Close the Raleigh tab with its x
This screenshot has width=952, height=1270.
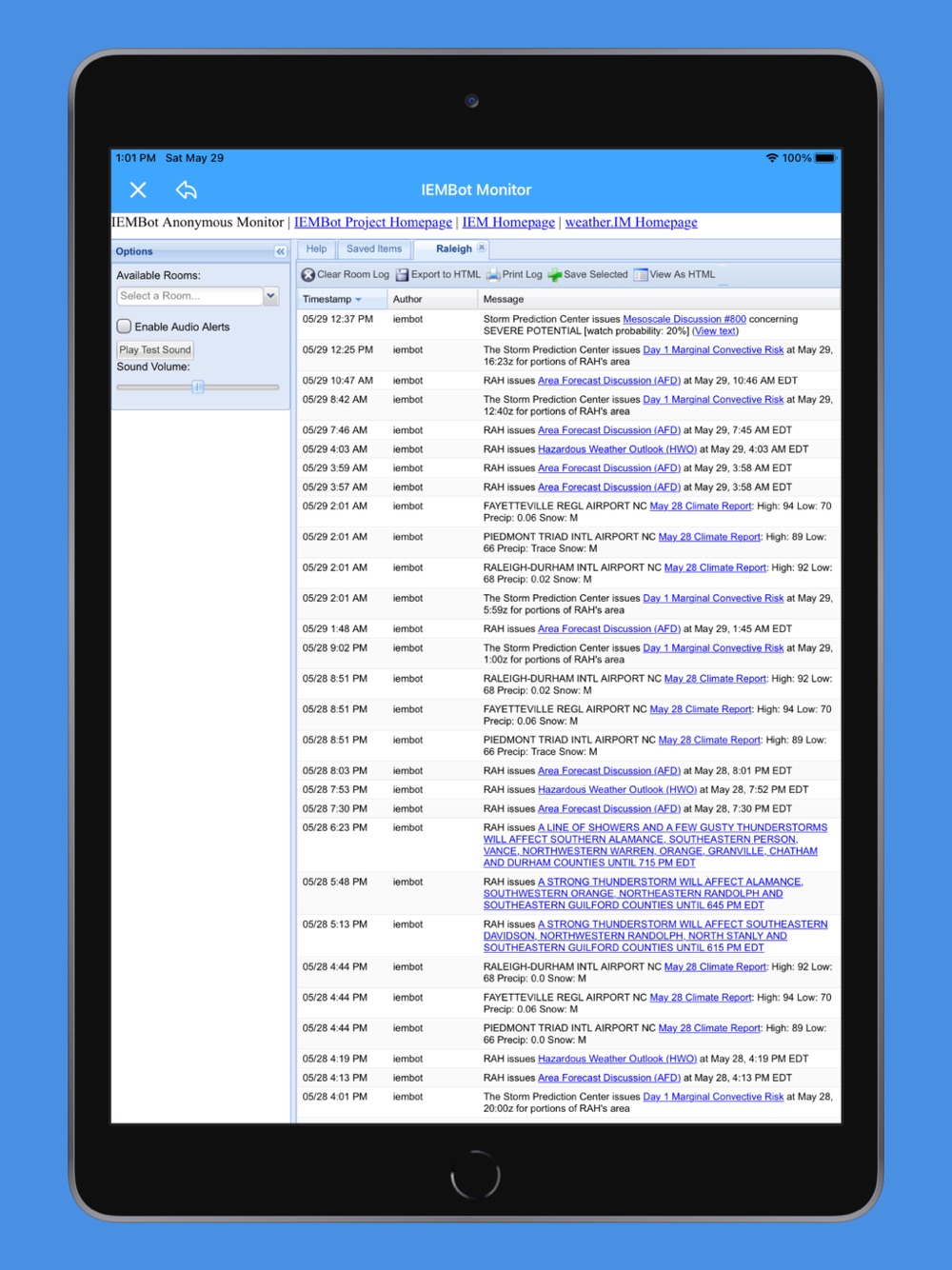click(x=482, y=248)
